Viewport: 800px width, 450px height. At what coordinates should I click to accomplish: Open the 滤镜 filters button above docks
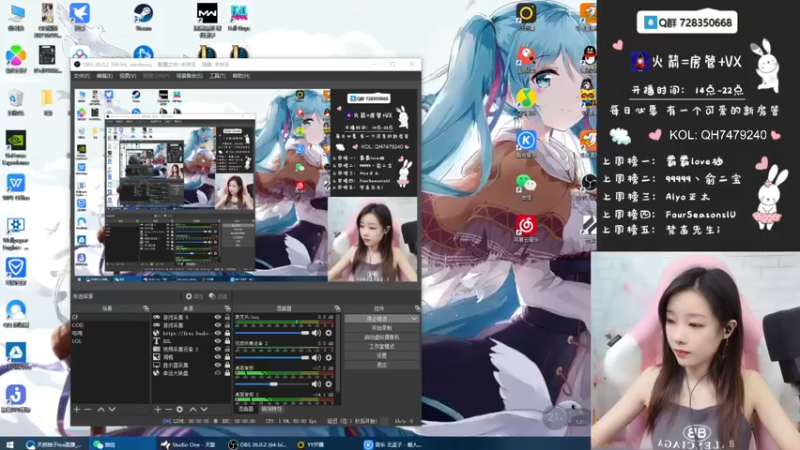(x=218, y=296)
